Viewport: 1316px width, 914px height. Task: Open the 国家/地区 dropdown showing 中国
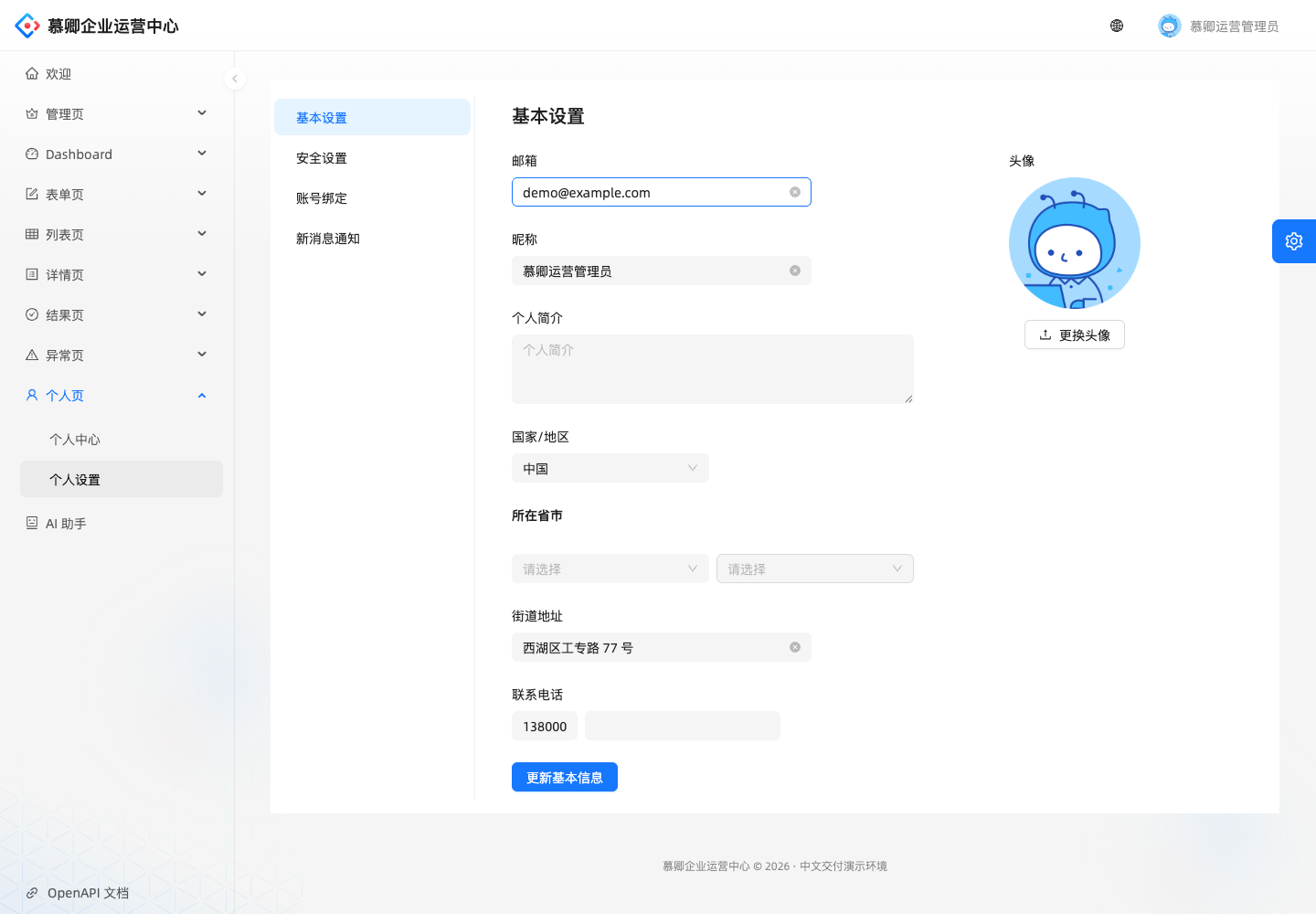click(610, 468)
